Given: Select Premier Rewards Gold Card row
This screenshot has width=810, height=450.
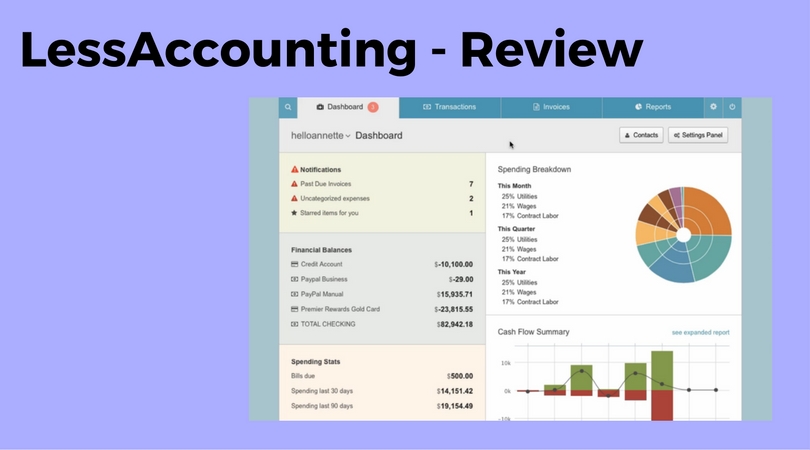Looking at the screenshot, I should click(x=382, y=309).
